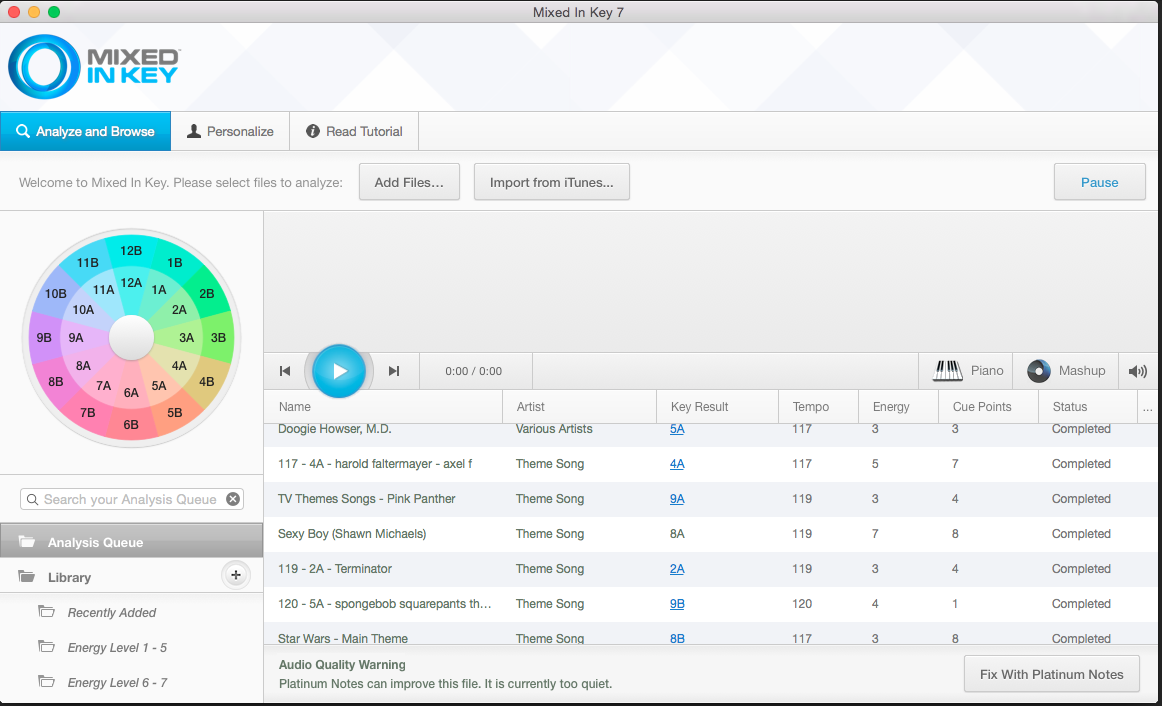Clear the Analysis Queue search field
Viewport: 1162px width, 706px height.
point(233,499)
